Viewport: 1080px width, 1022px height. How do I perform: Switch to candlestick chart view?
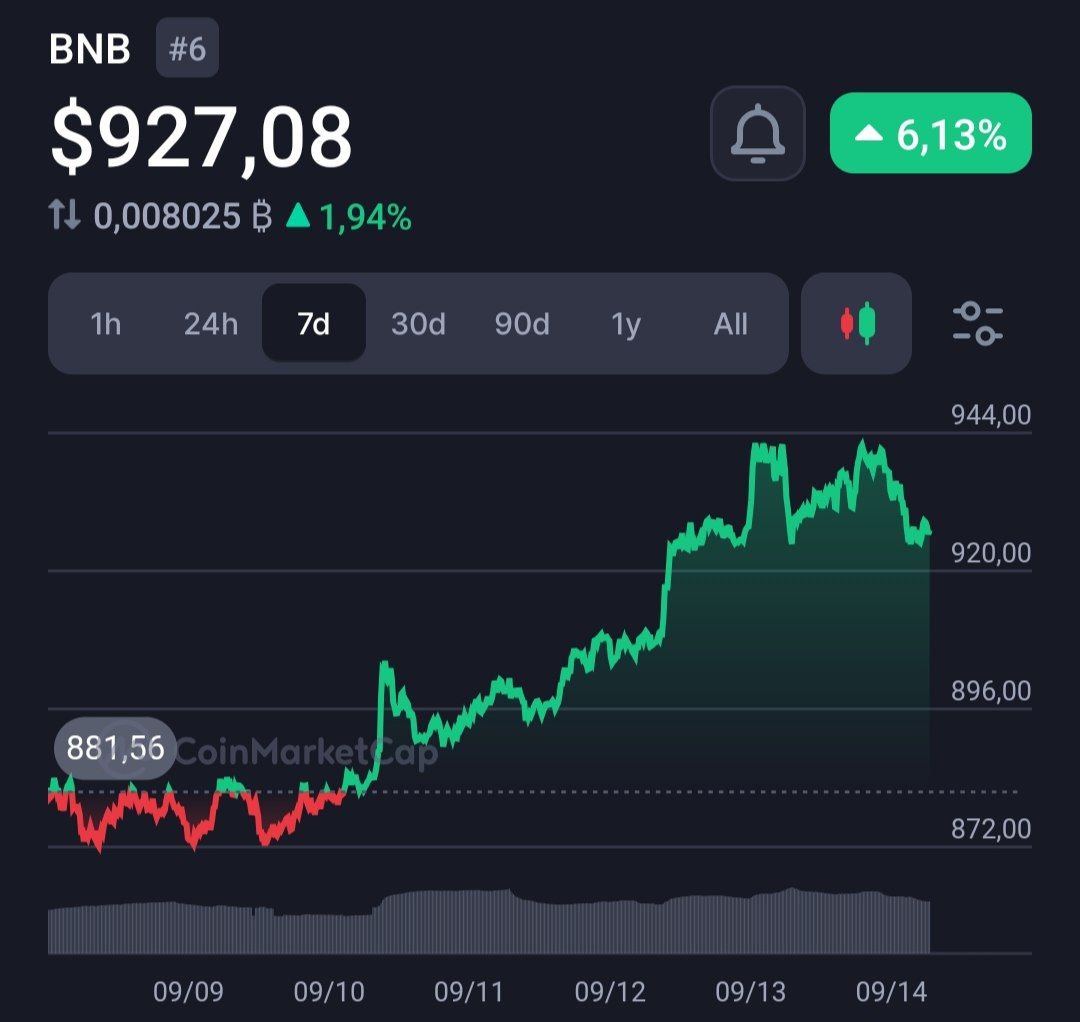(x=856, y=323)
